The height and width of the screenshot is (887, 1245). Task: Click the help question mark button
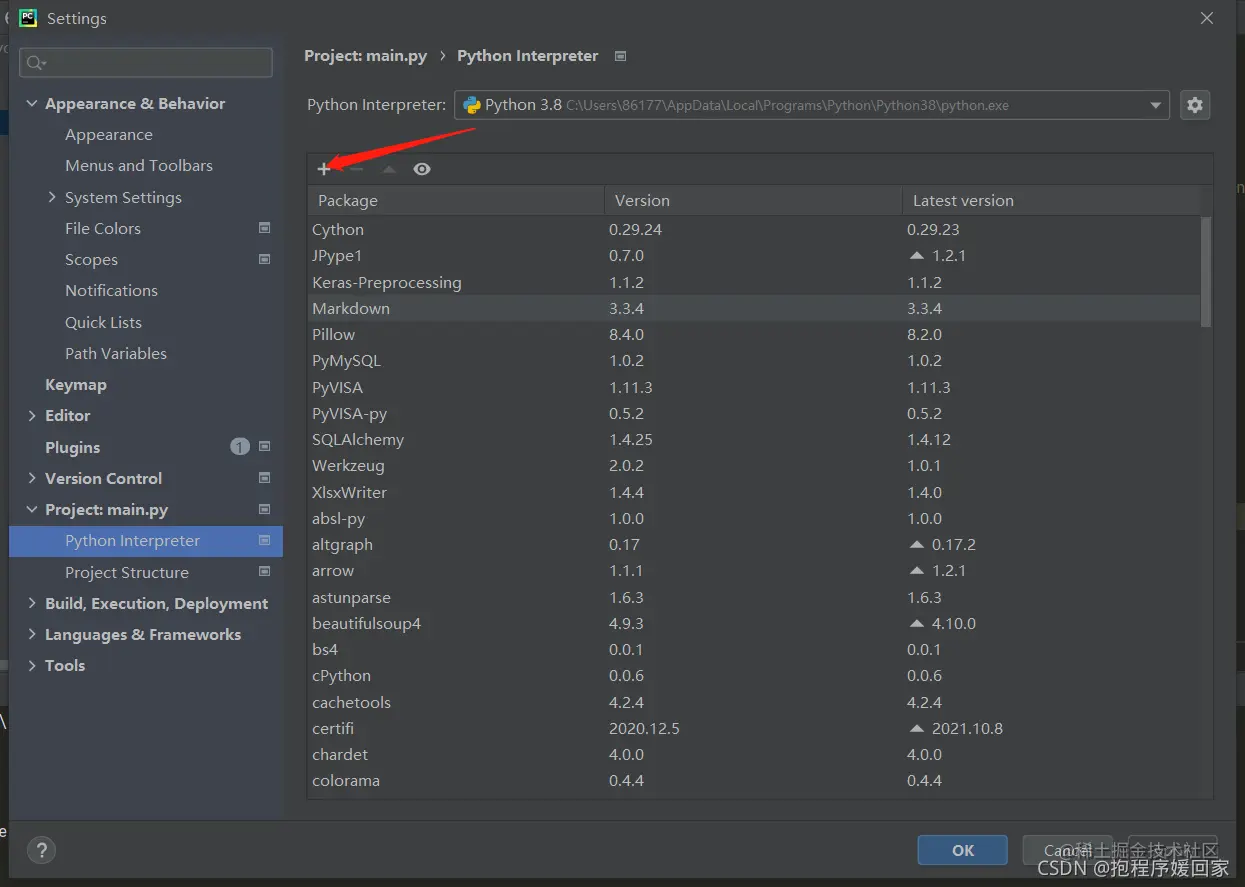click(41, 851)
